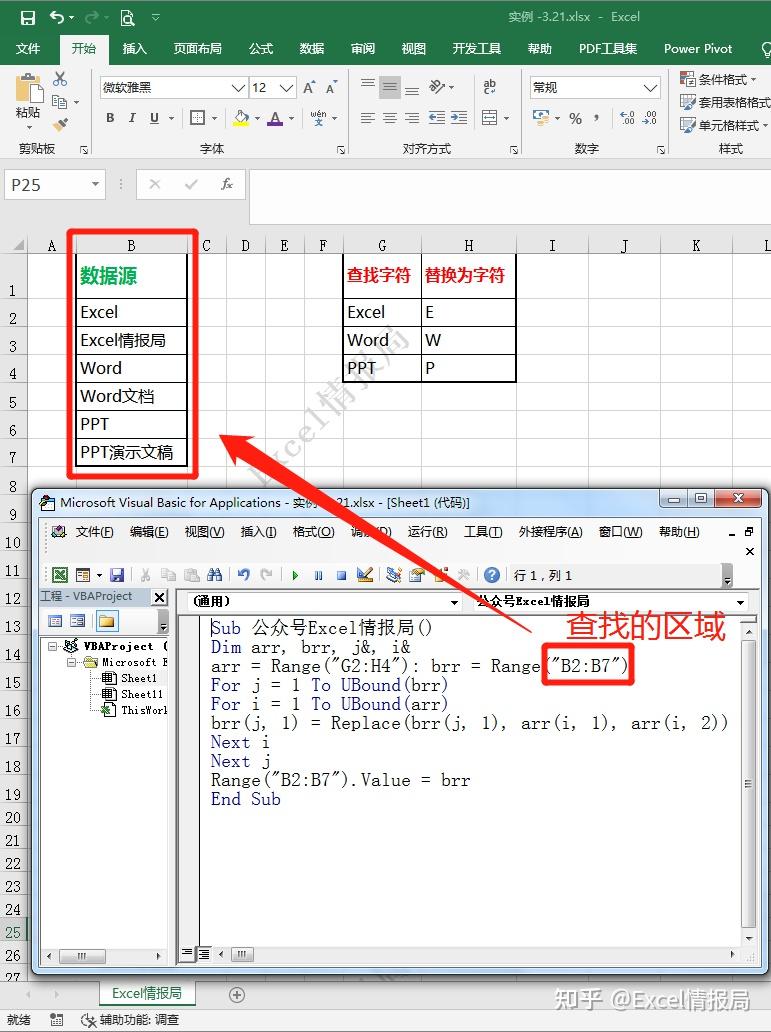The height and width of the screenshot is (1032, 771).
Task: Click the purple font color A button
Action: tap(275, 118)
